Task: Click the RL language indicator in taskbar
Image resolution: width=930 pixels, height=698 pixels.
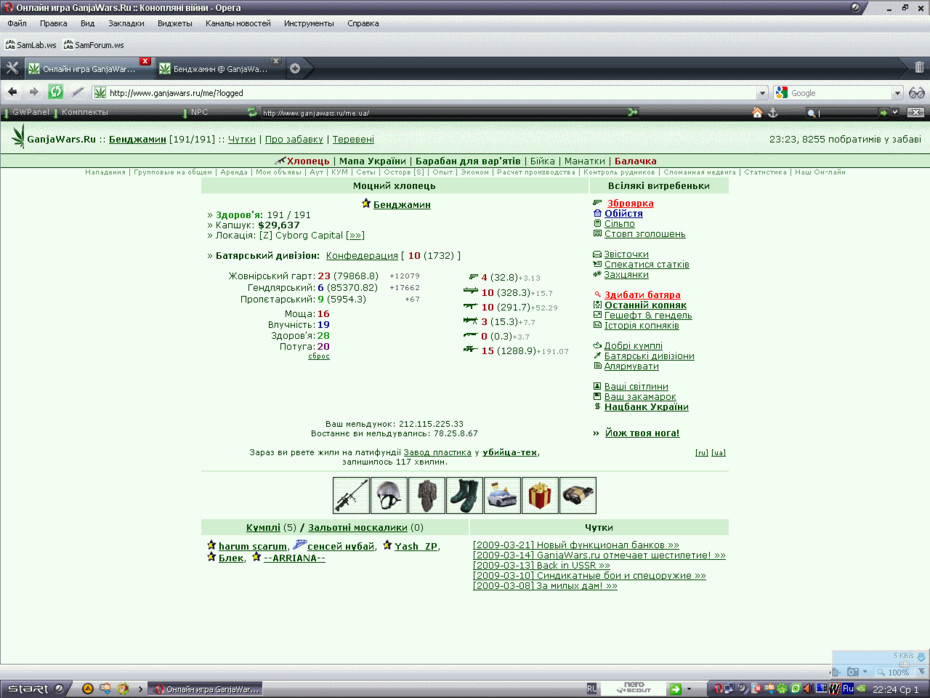Action: pyautogui.click(x=591, y=689)
